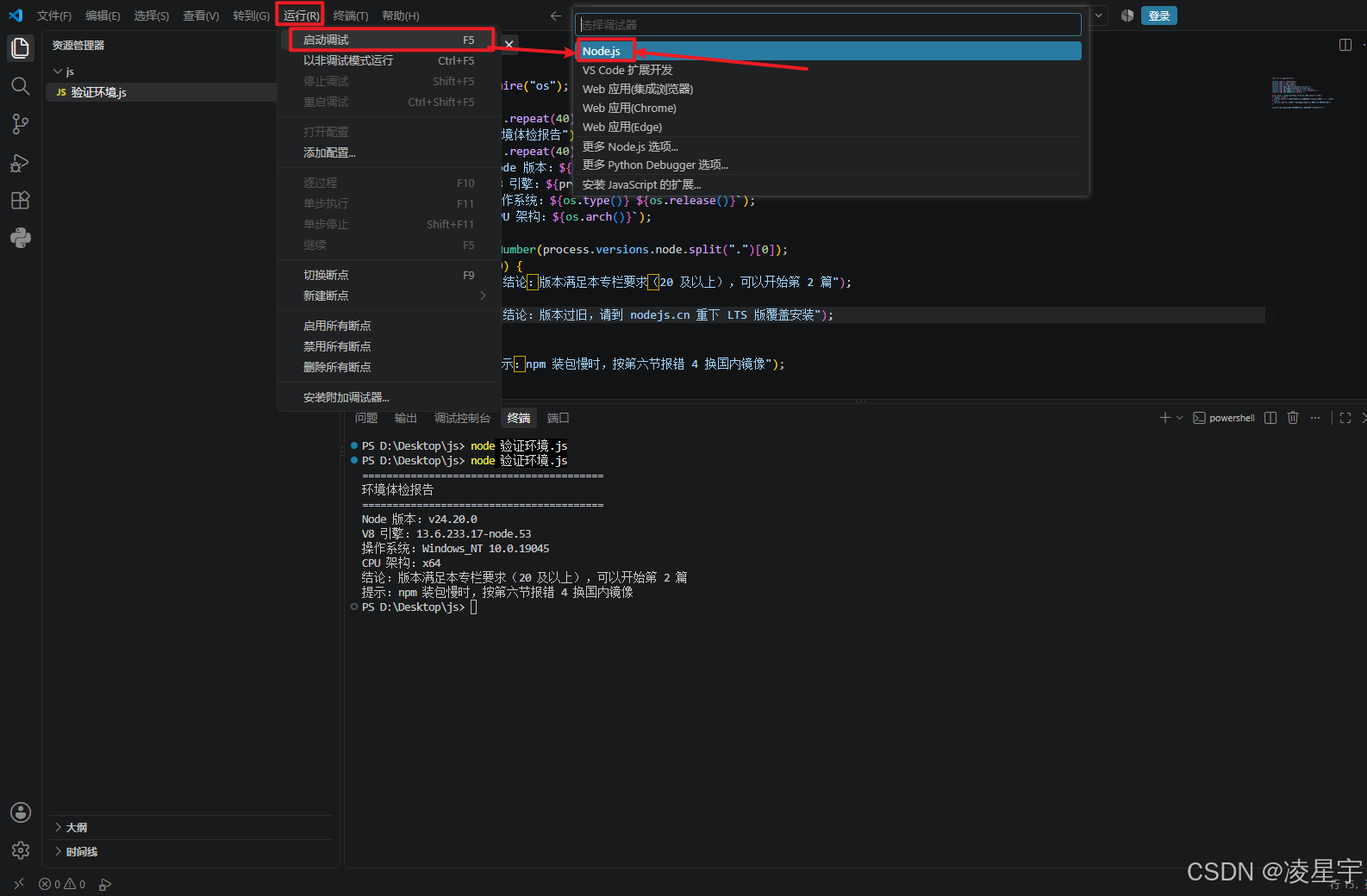Click the VS Code logo icon
This screenshot has width=1367, height=896.
point(16,16)
